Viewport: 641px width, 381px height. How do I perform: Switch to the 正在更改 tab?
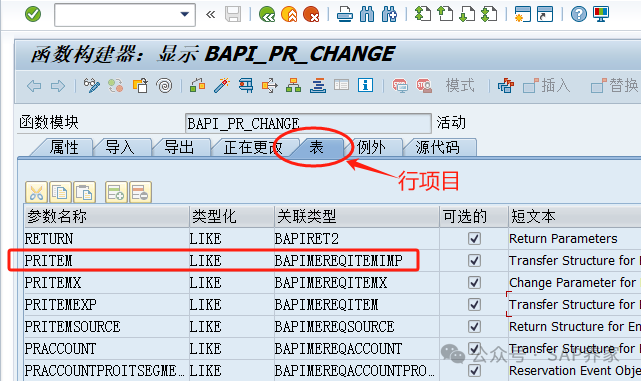(x=253, y=147)
